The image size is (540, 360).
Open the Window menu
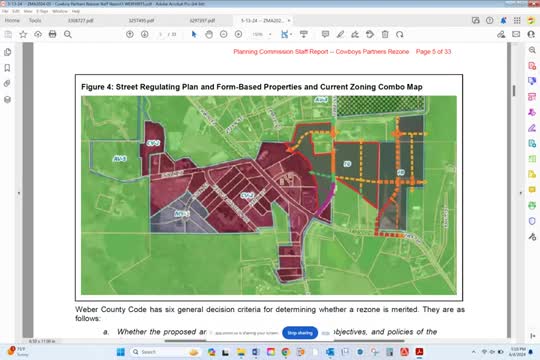(60, 11)
